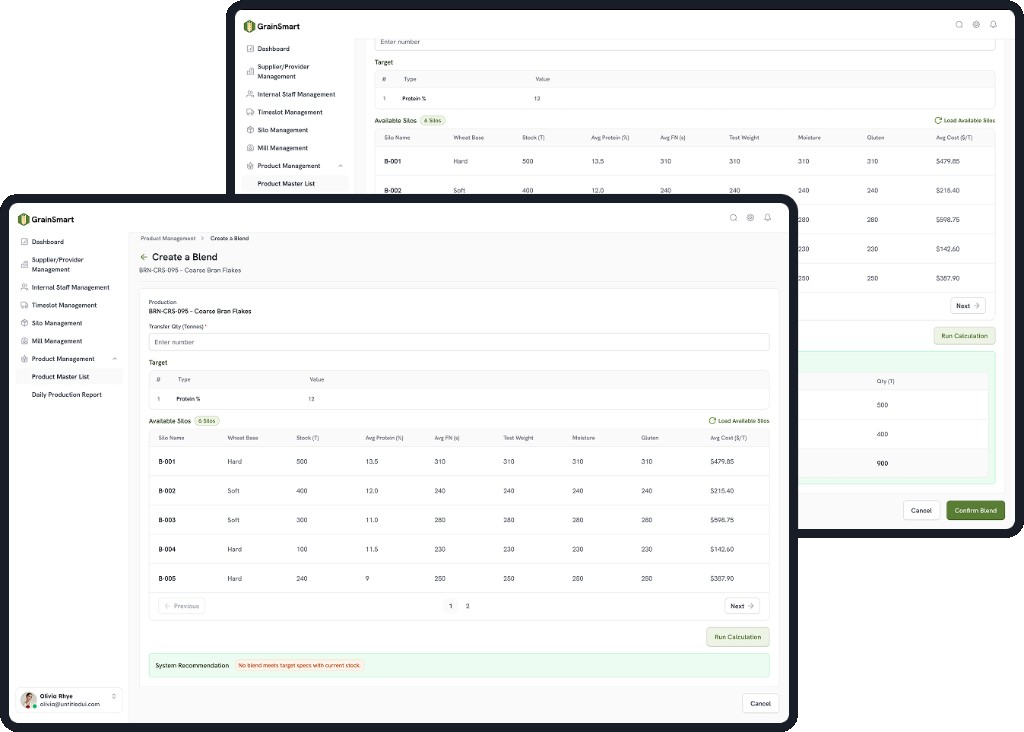The width and height of the screenshot is (1024, 732).
Task: Click Cancel at bottom of front window
Action: pos(760,703)
